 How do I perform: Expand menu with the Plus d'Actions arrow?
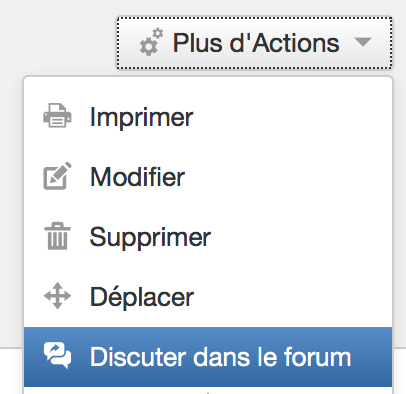363,42
